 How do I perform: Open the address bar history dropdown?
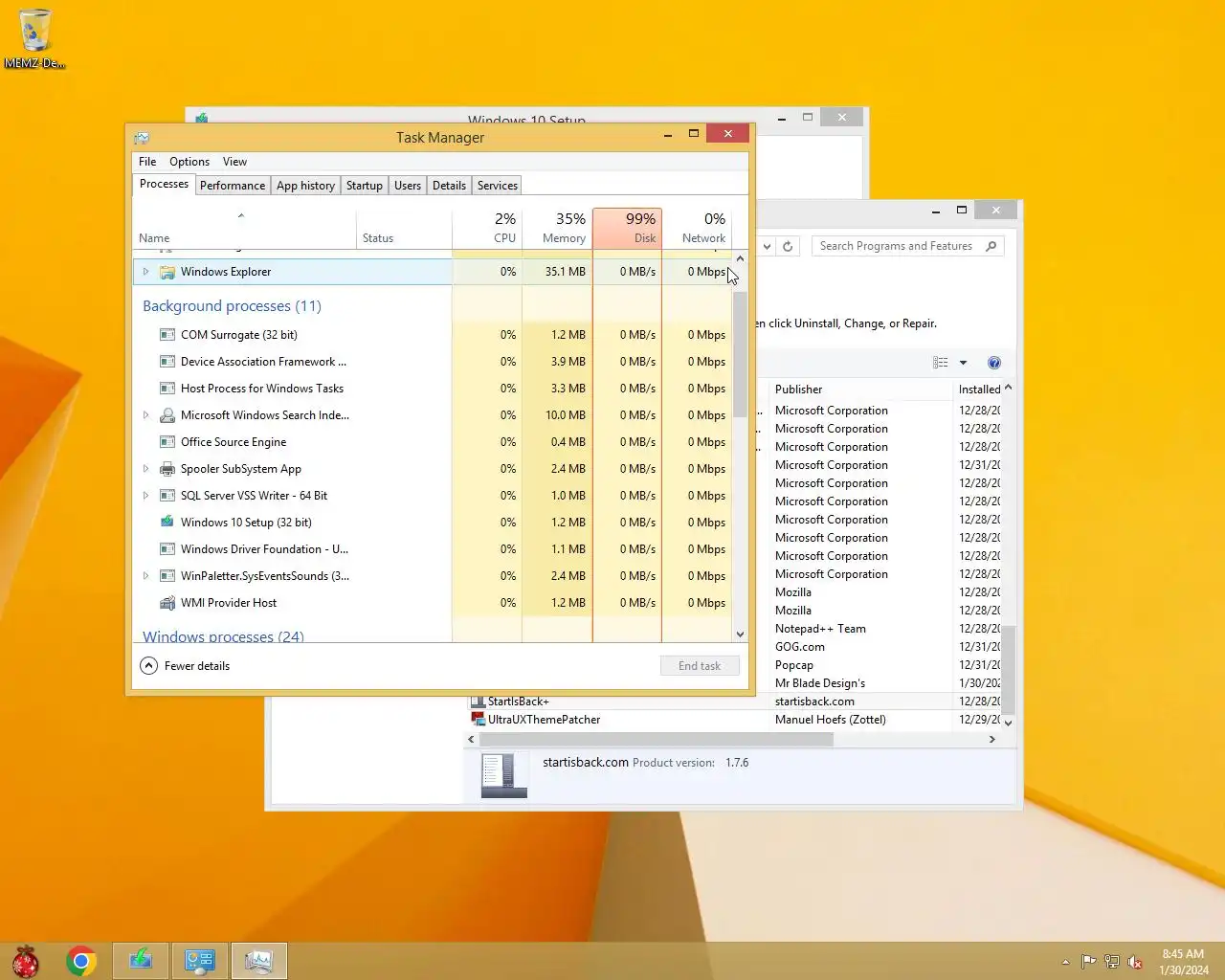click(767, 246)
